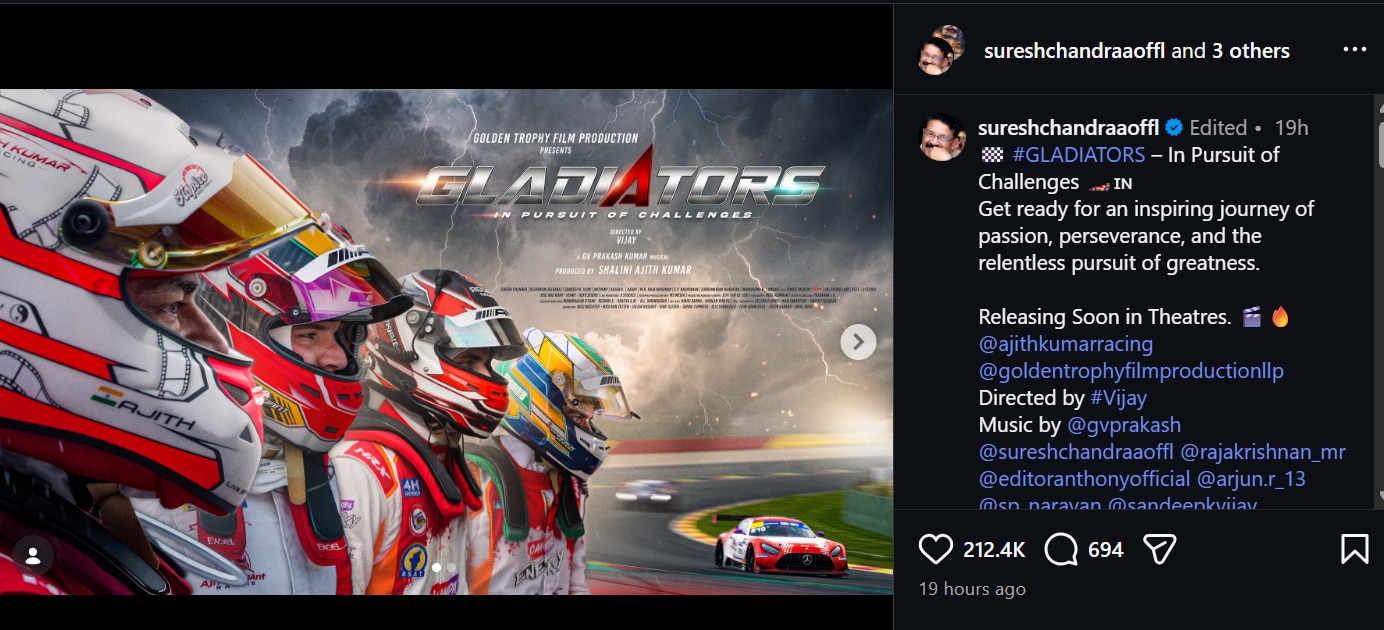Open sureshchandraaoffl username in caption
Viewport: 1384px width, 630px height.
1069,128
